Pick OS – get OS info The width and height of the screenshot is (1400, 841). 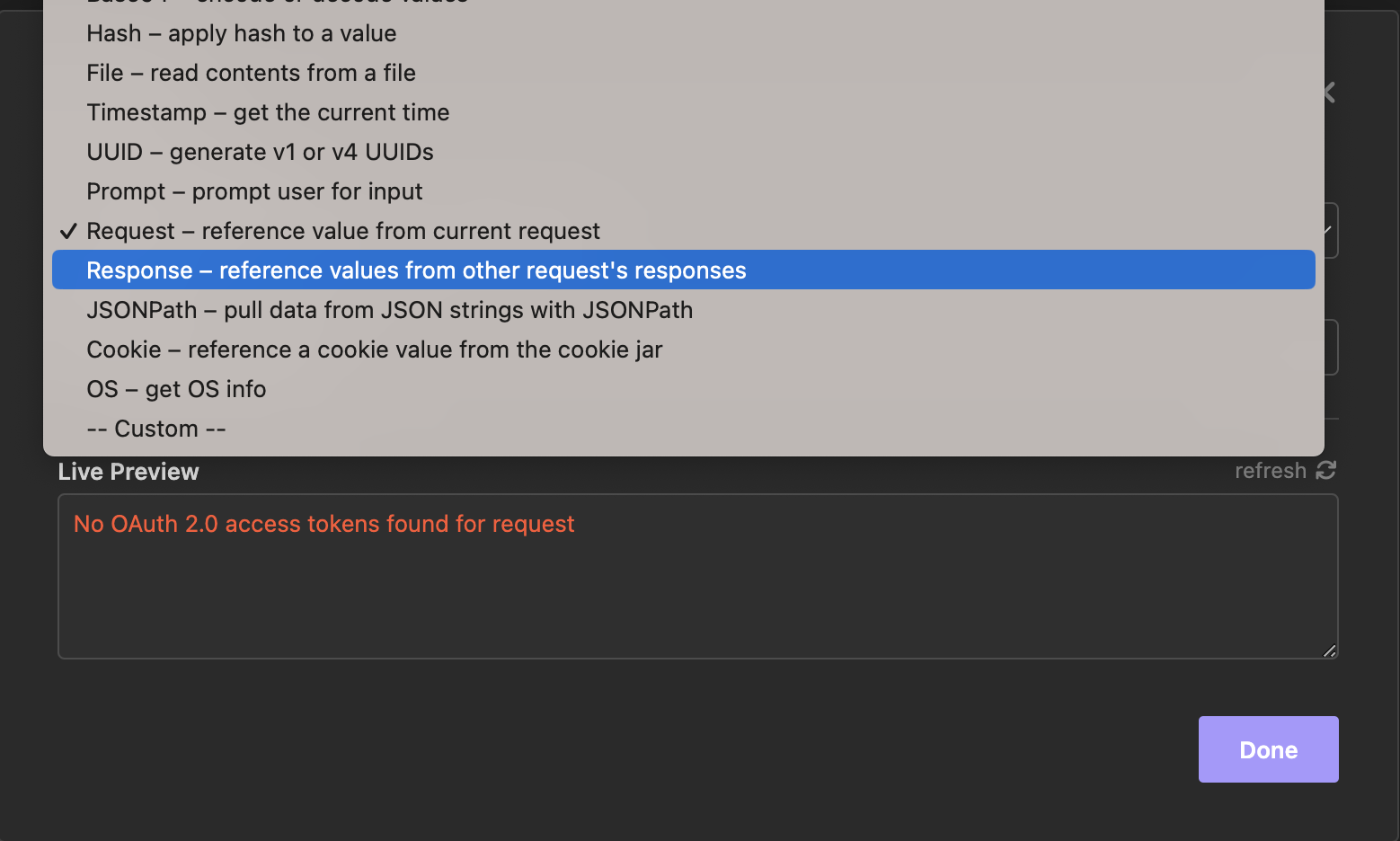point(176,389)
